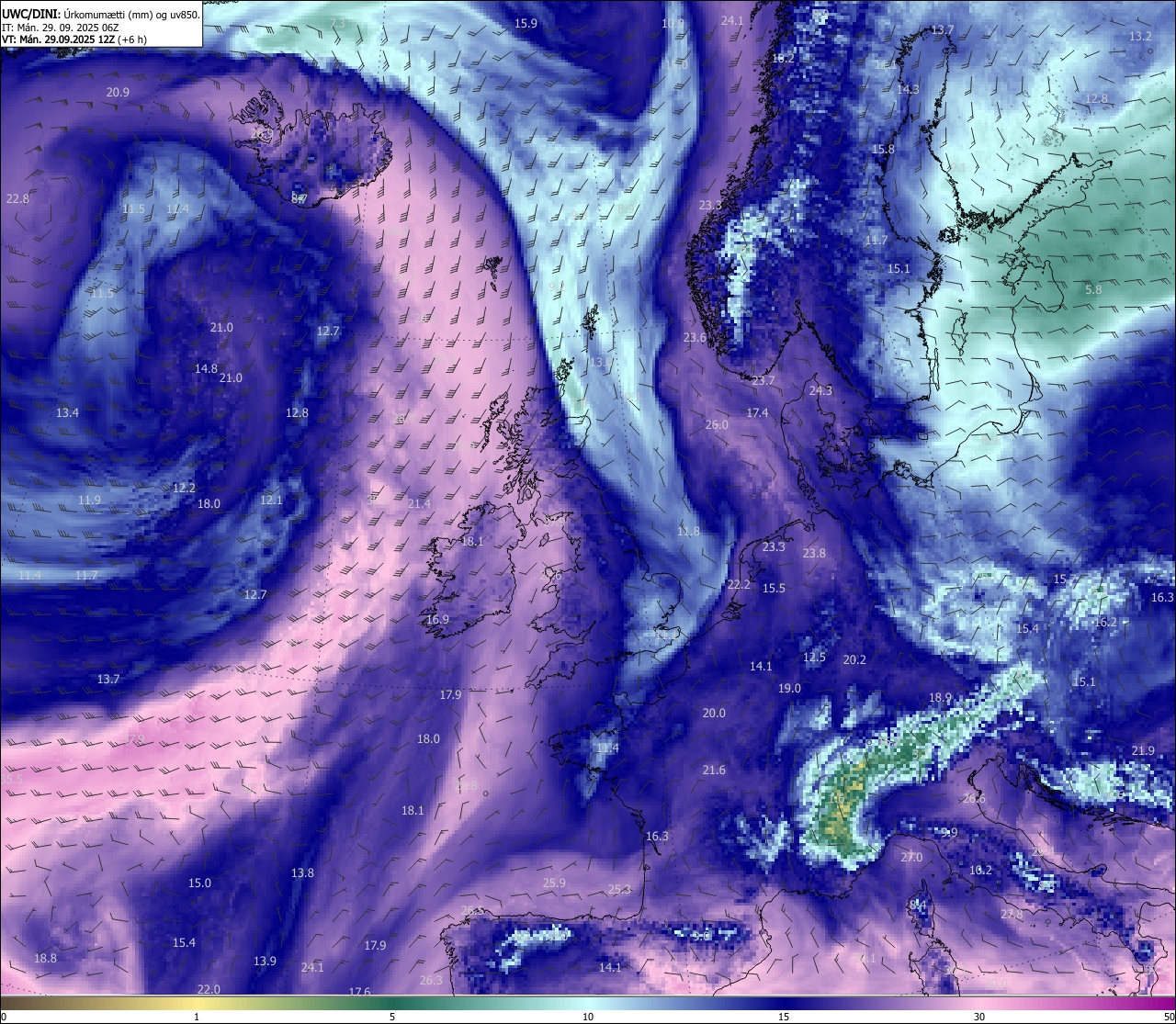Click the 22.8 value on the map
This screenshot has width=1176, height=1024.
(17, 199)
